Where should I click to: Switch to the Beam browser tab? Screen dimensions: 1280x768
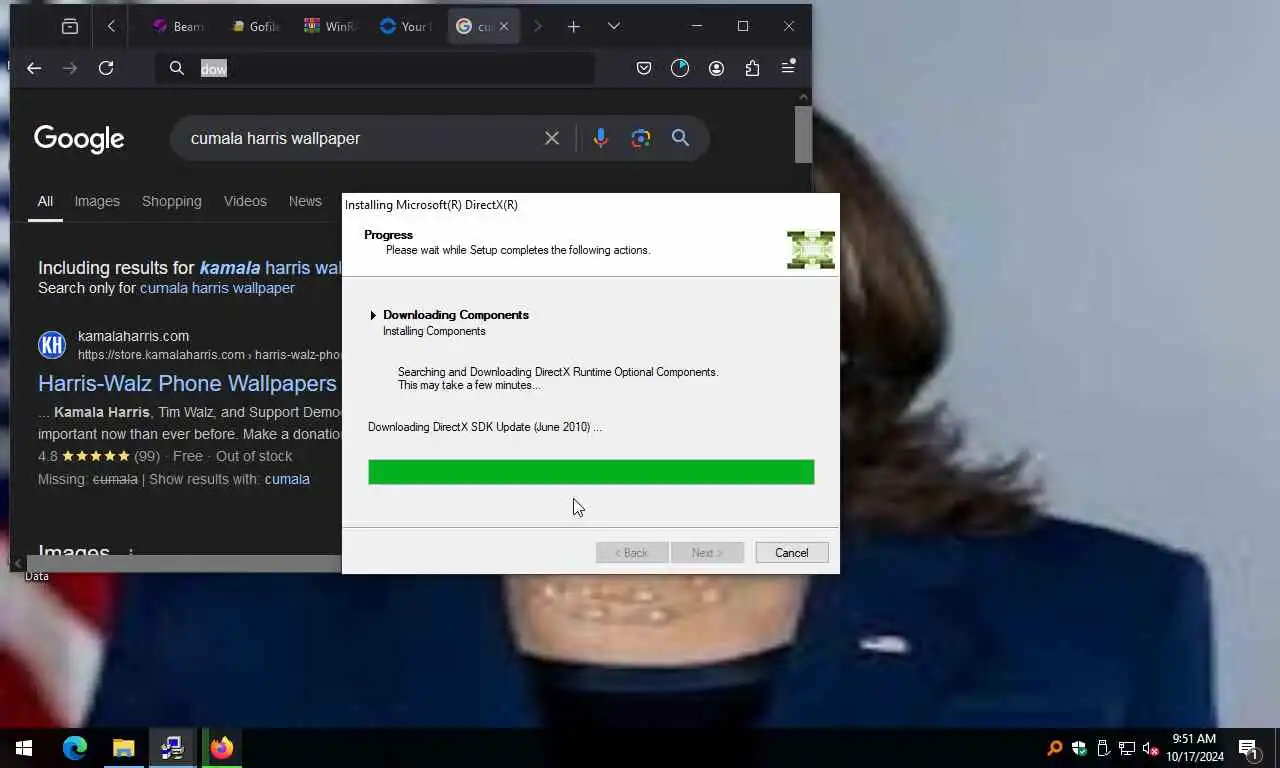[179, 27]
